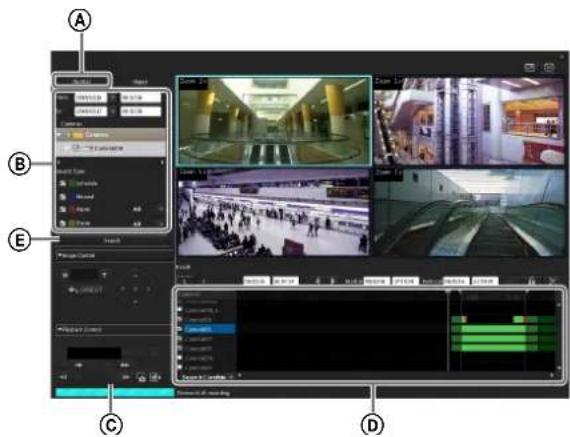
Task: Click the fast-forward playback button
Action: pyautogui.click(x=125, y=365)
